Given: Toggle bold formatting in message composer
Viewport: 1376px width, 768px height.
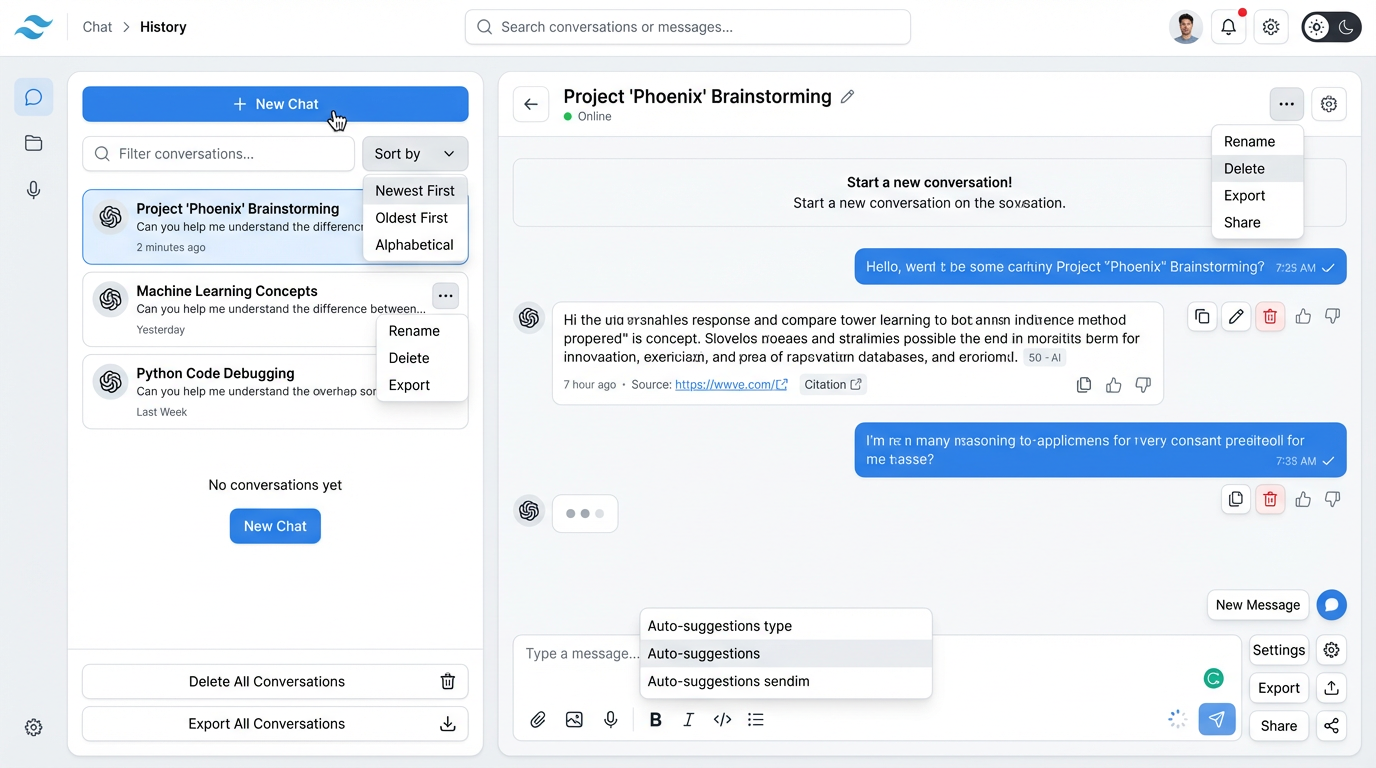Looking at the screenshot, I should click(656, 720).
